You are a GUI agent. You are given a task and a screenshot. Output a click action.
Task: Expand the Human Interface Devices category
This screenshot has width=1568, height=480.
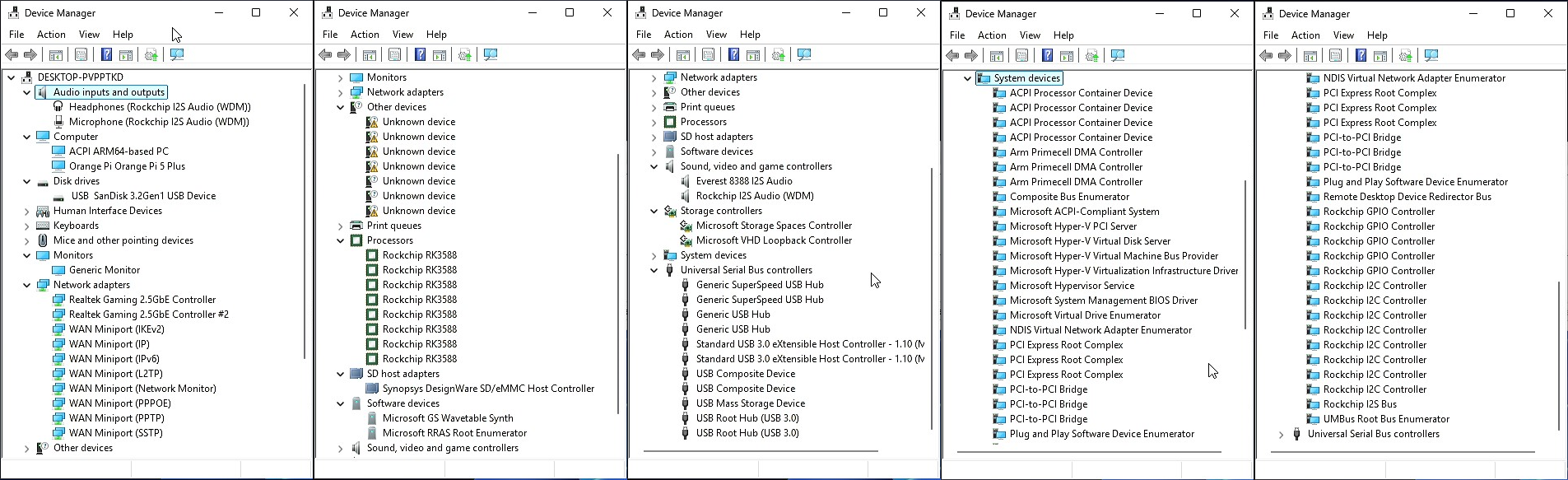(27, 212)
